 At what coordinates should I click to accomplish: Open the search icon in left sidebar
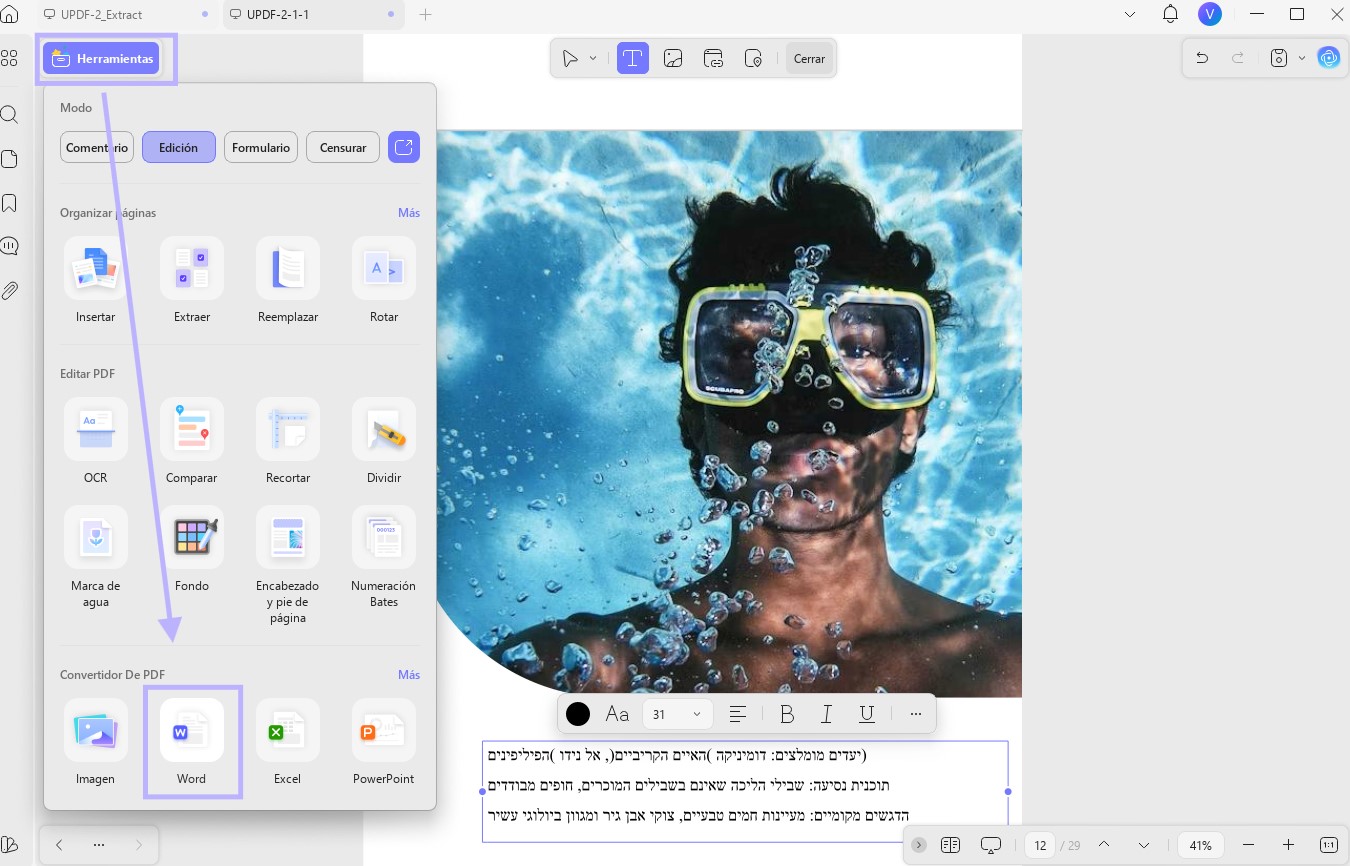coord(9,114)
